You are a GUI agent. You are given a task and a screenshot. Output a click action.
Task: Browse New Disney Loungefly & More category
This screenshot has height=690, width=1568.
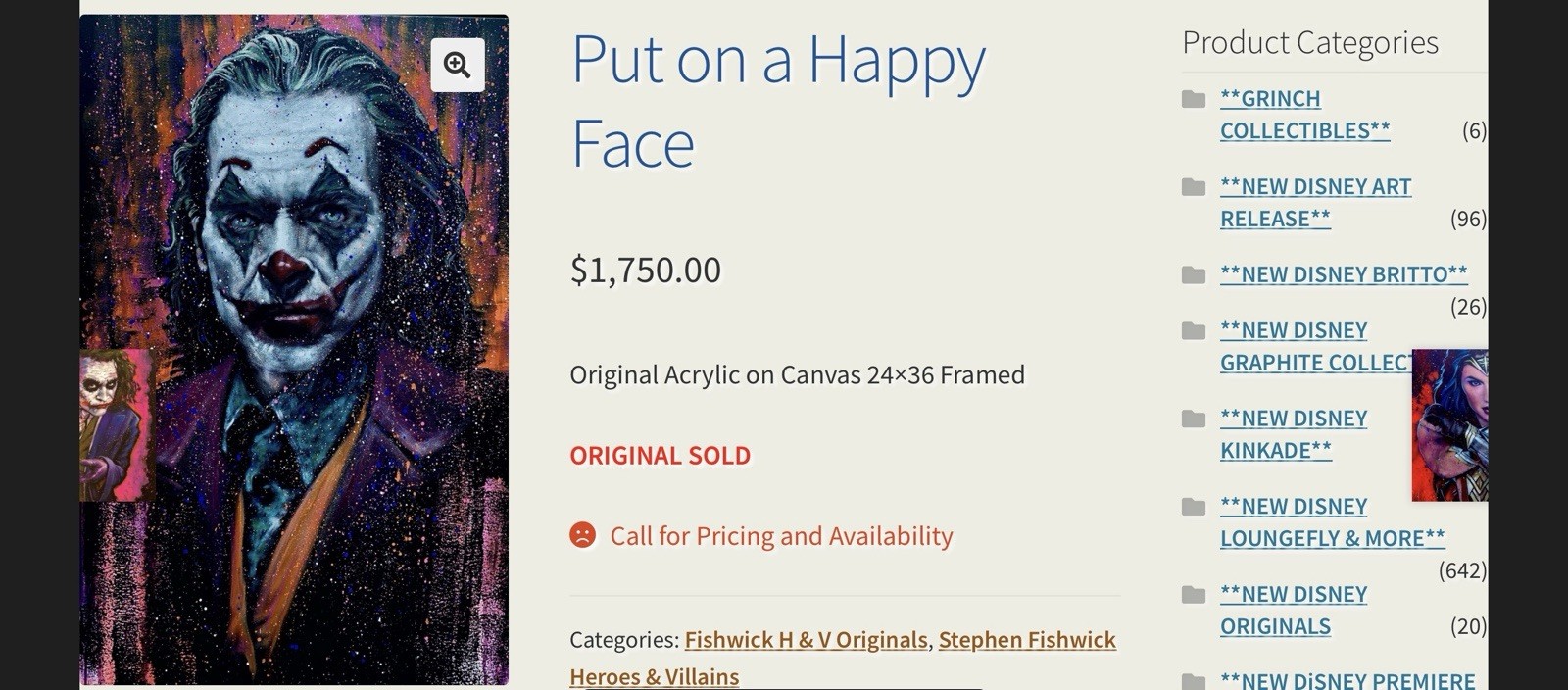click(x=1331, y=522)
